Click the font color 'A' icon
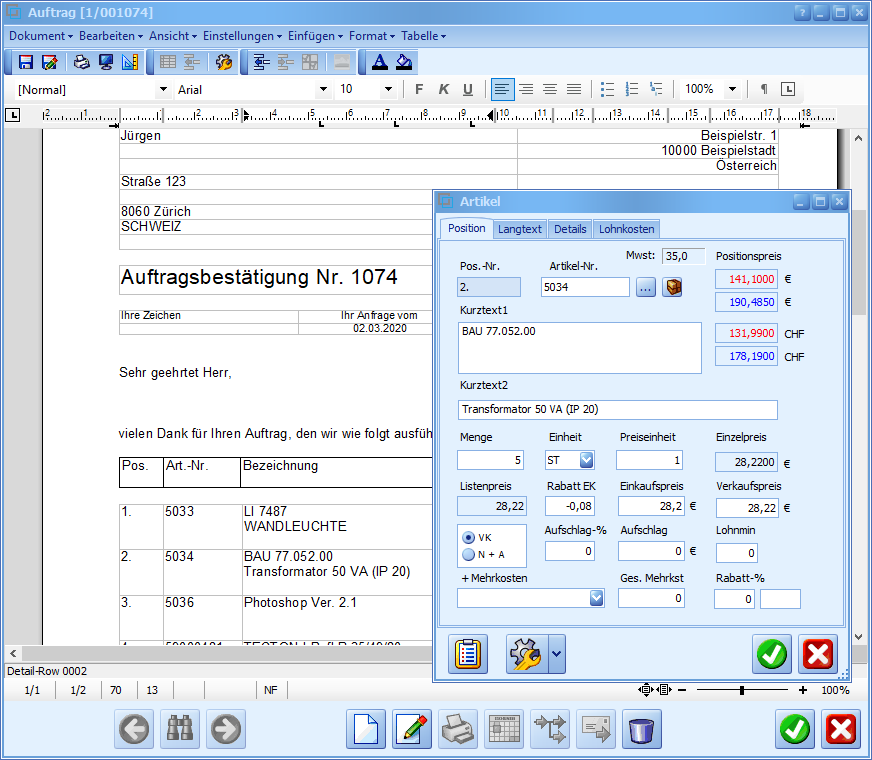Image resolution: width=872 pixels, height=760 pixels. [380, 62]
